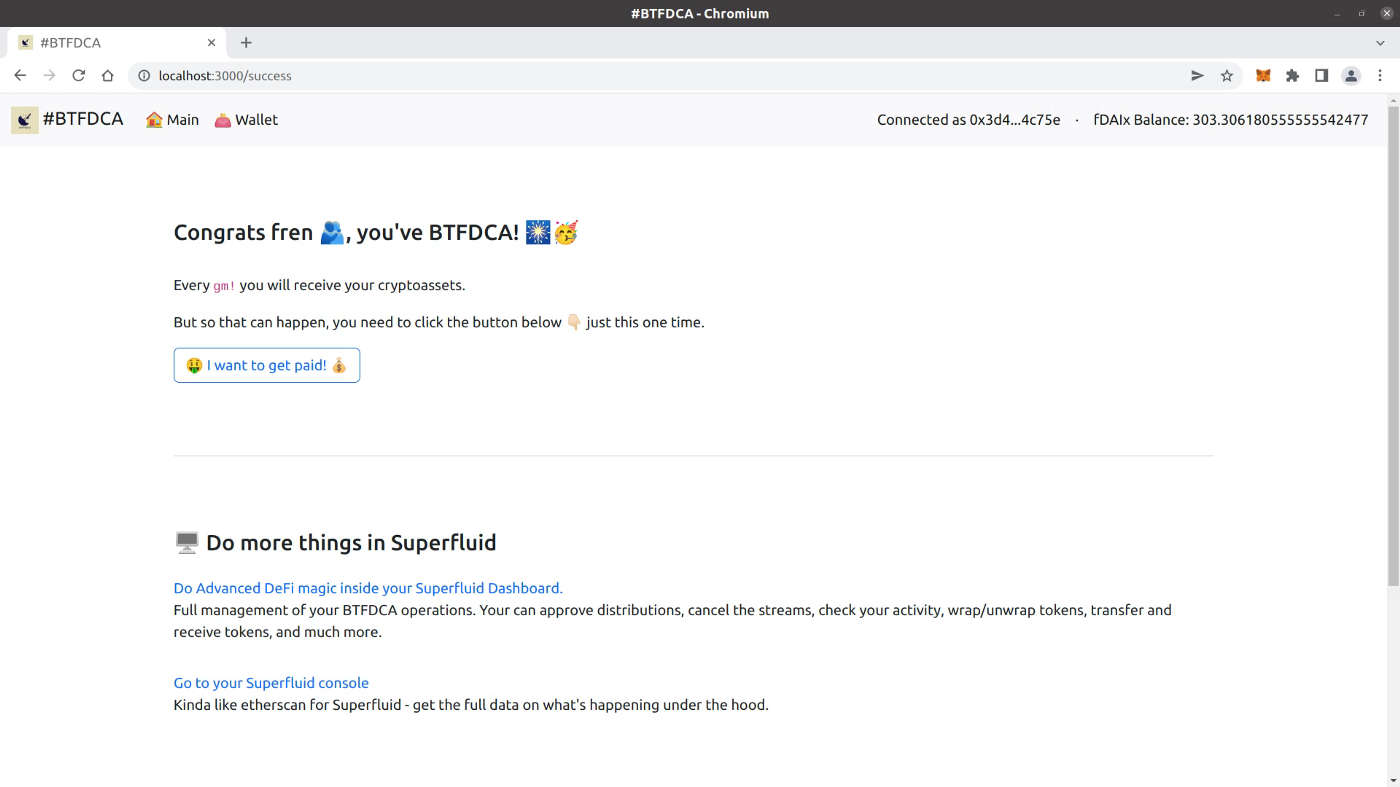The image size is (1400, 787).
Task: Close the Chromium window
Action: coord(1387,13)
